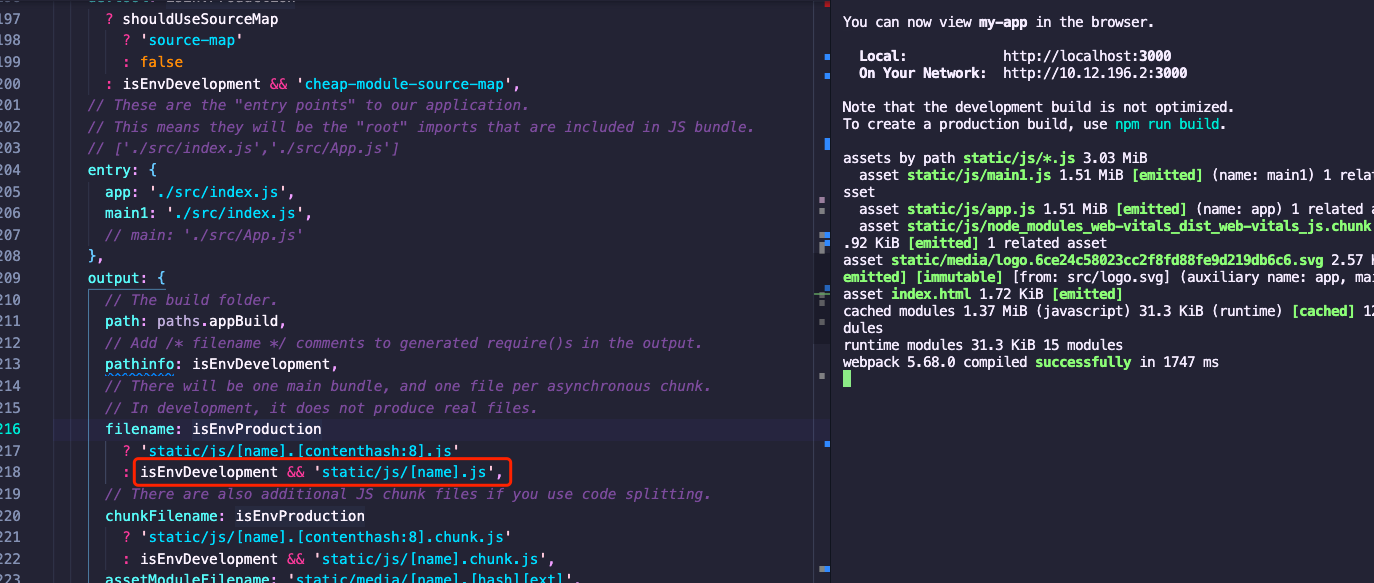Click the 'path:' key in output
Screen dimensions: 1374x583
(127, 321)
